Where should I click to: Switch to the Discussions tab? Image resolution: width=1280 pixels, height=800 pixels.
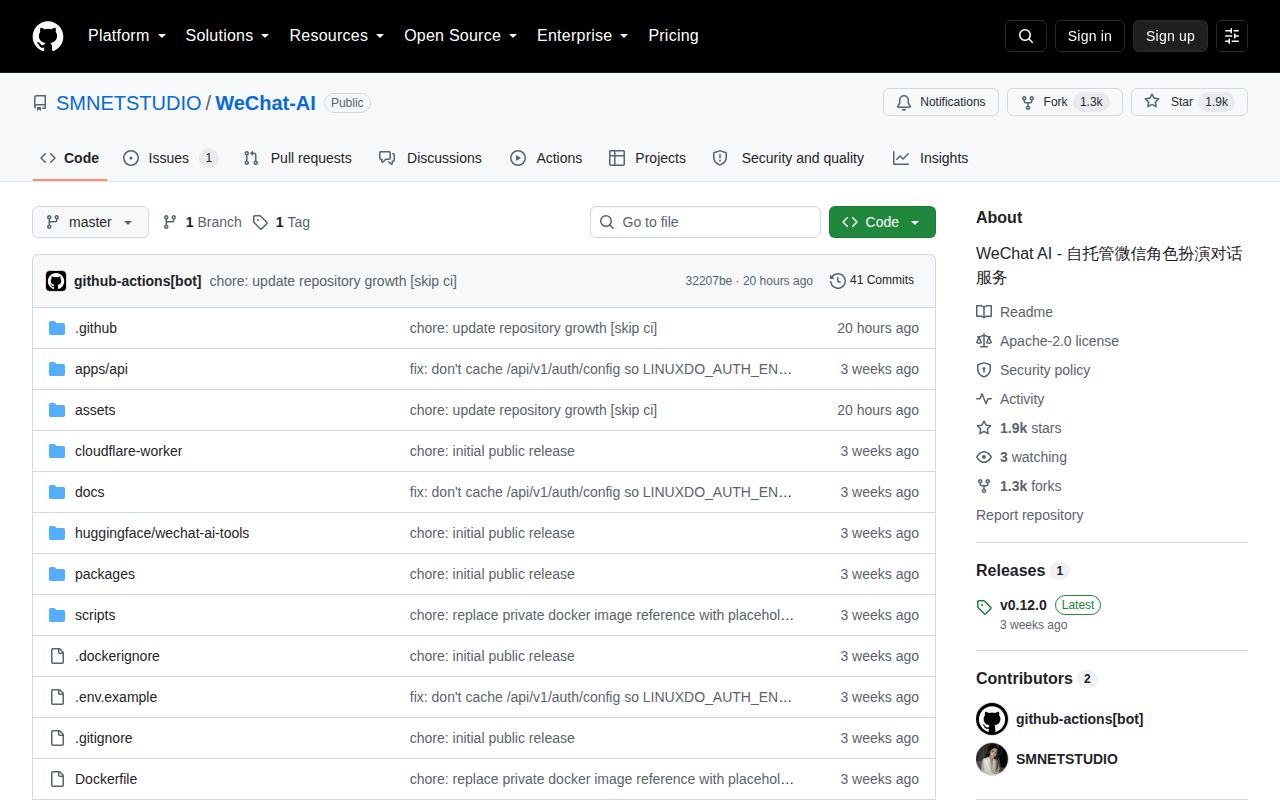[x=430, y=158]
